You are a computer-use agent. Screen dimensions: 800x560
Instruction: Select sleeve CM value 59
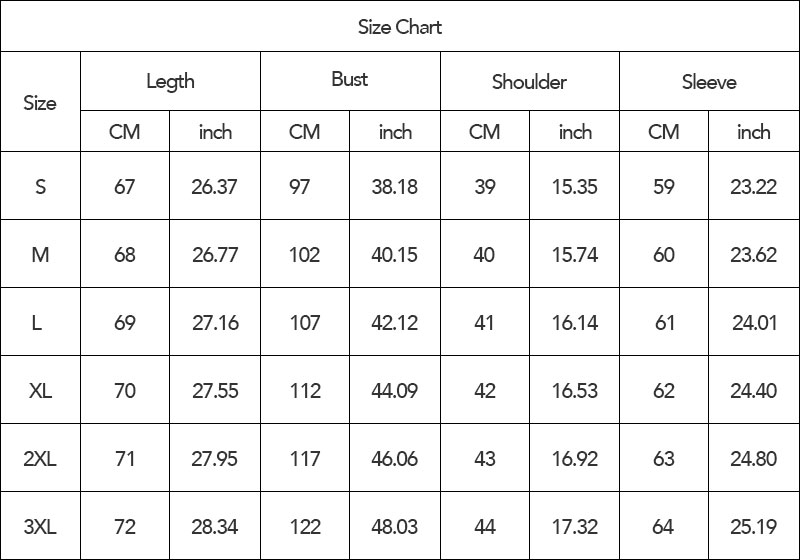664,186
